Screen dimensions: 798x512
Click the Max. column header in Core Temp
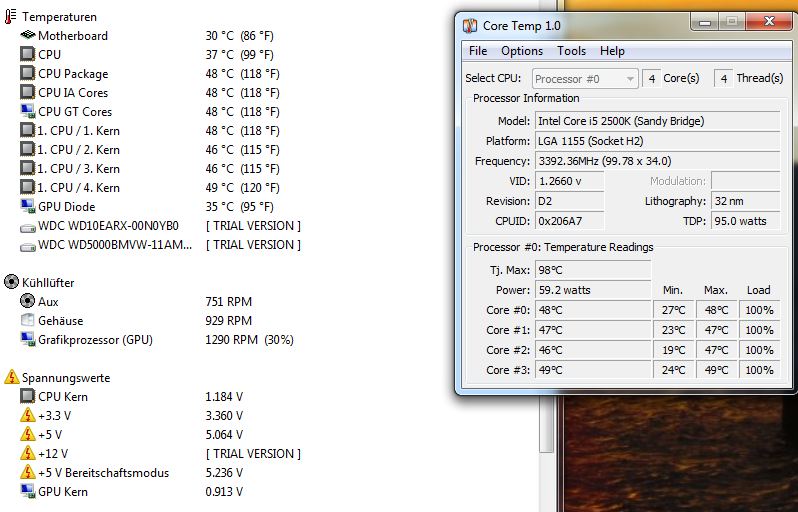click(x=716, y=290)
